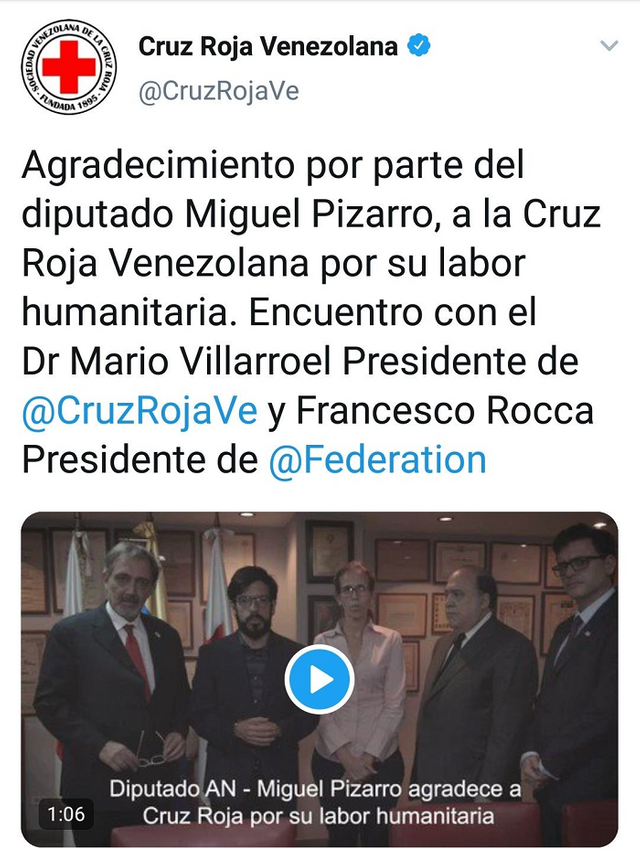Click the words Francesco Rocca in the tweet
The image size is (640, 850).
[445, 410]
